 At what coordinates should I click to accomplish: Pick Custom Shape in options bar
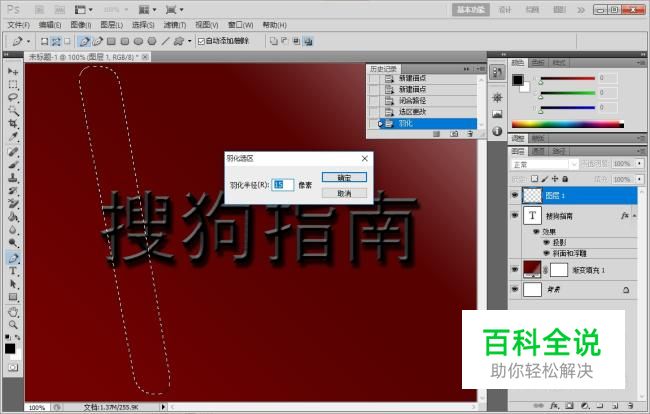[x=179, y=41]
